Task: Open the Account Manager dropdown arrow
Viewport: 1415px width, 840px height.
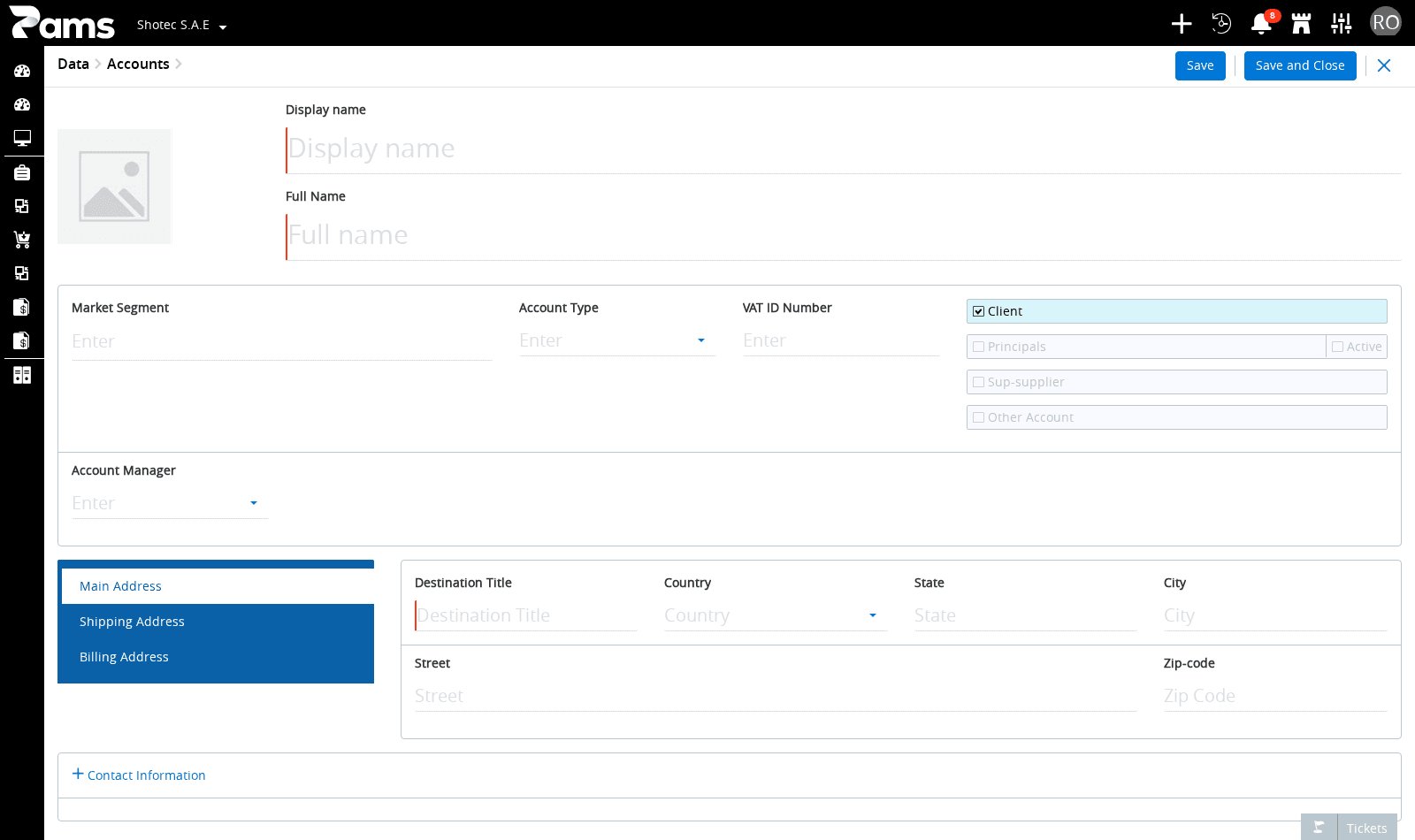Action: tap(254, 503)
